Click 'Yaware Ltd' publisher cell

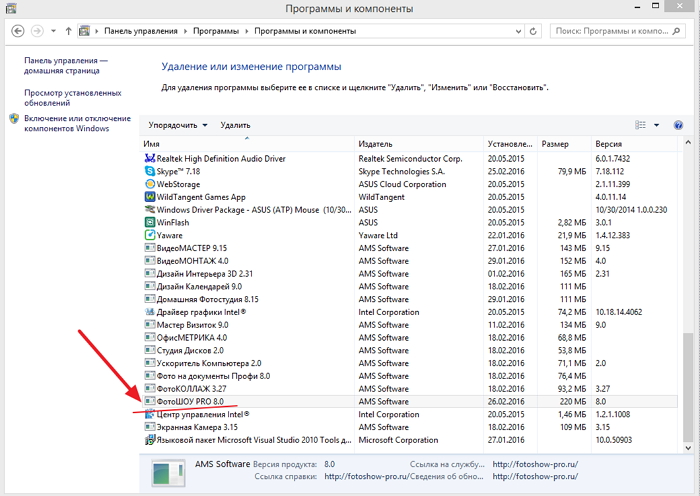378,235
